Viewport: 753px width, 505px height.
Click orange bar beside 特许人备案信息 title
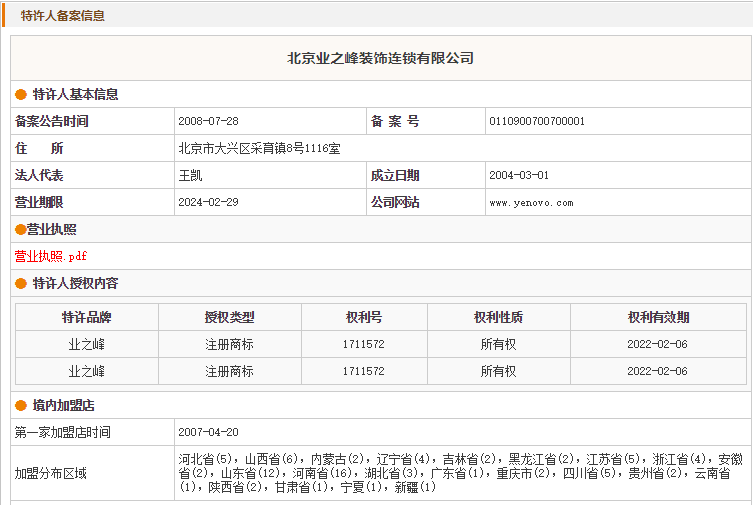[x=3, y=16]
